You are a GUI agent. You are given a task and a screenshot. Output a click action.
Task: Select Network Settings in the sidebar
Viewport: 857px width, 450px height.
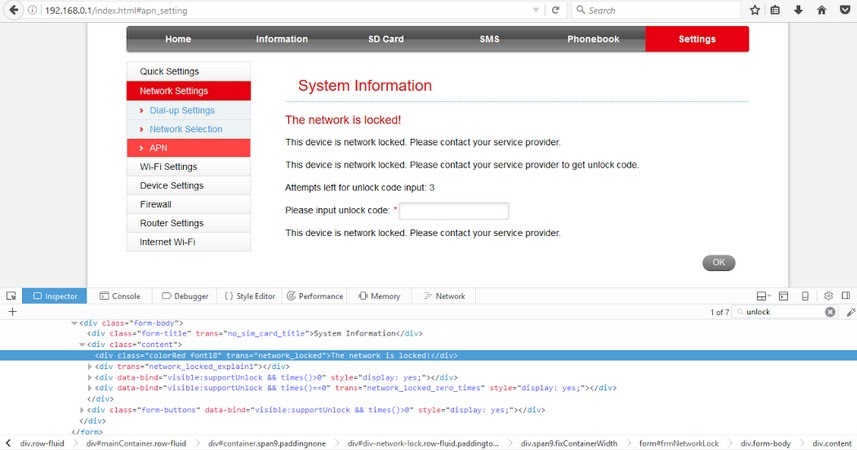pyautogui.click(x=189, y=91)
